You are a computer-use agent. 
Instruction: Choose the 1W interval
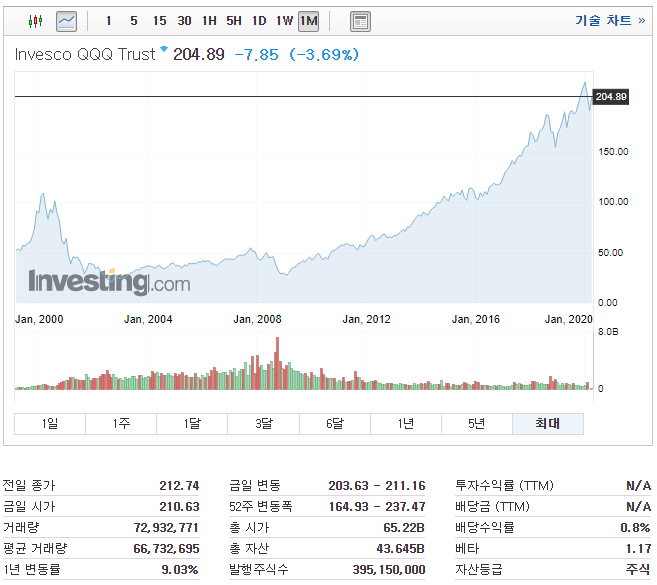click(x=284, y=21)
